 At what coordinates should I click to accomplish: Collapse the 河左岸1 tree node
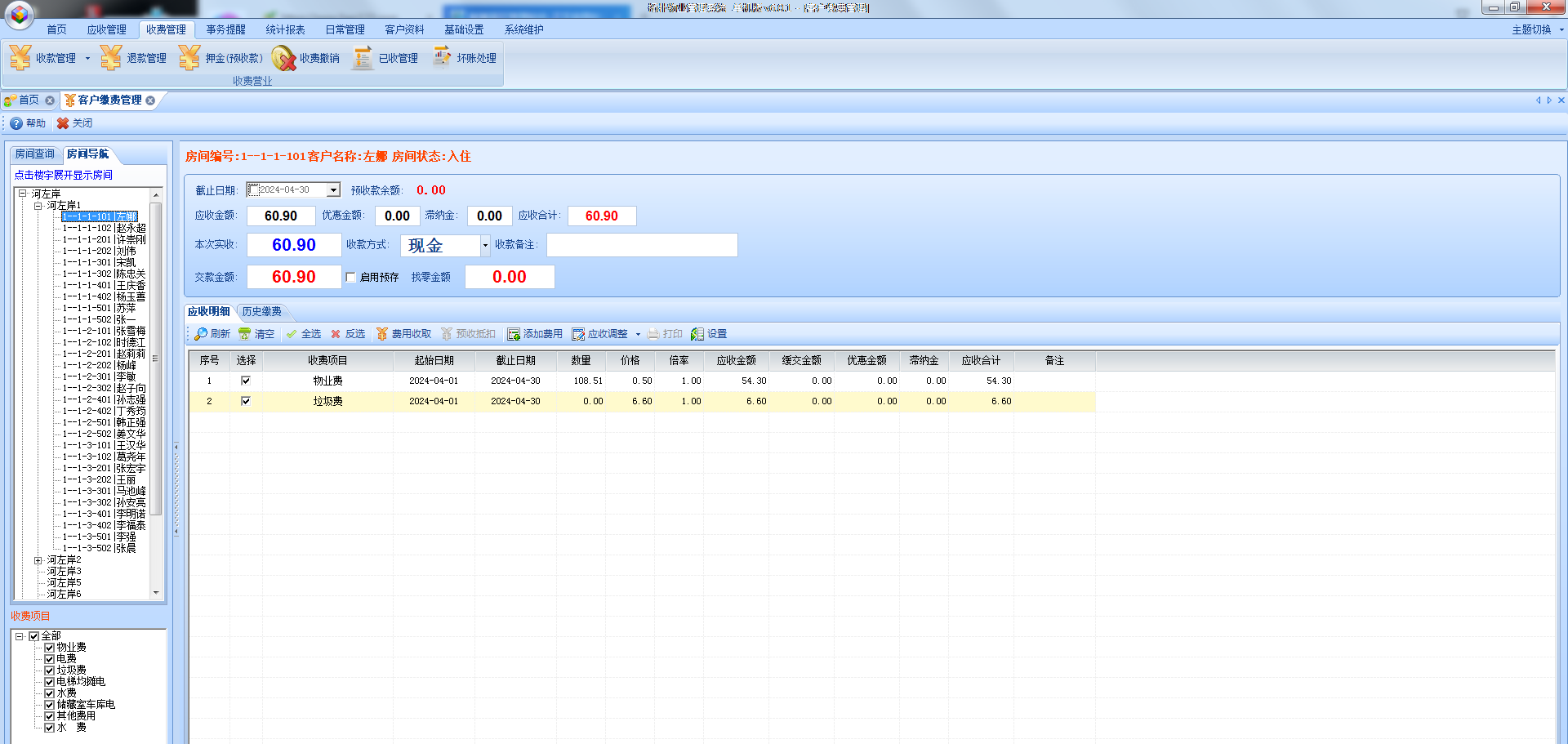(38, 205)
